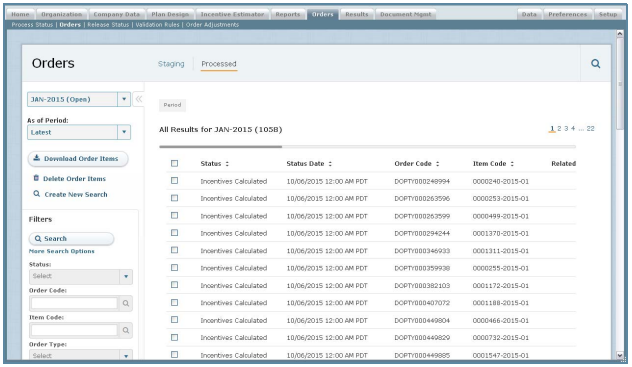Open More Search Options link
The height and width of the screenshot is (367, 632).
click(x=62, y=251)
